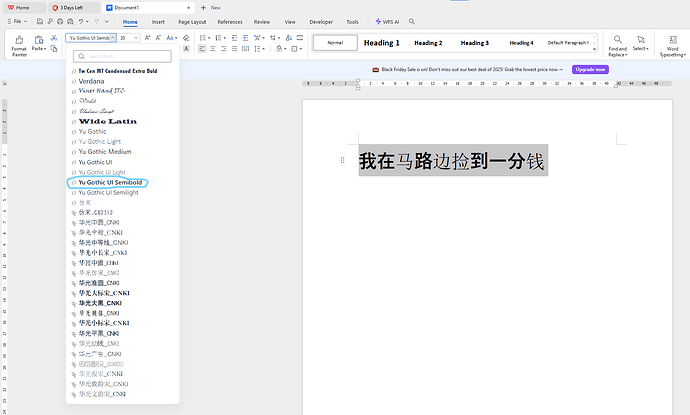Open the '3 Days Left' tab

click(x=74, y=7)
